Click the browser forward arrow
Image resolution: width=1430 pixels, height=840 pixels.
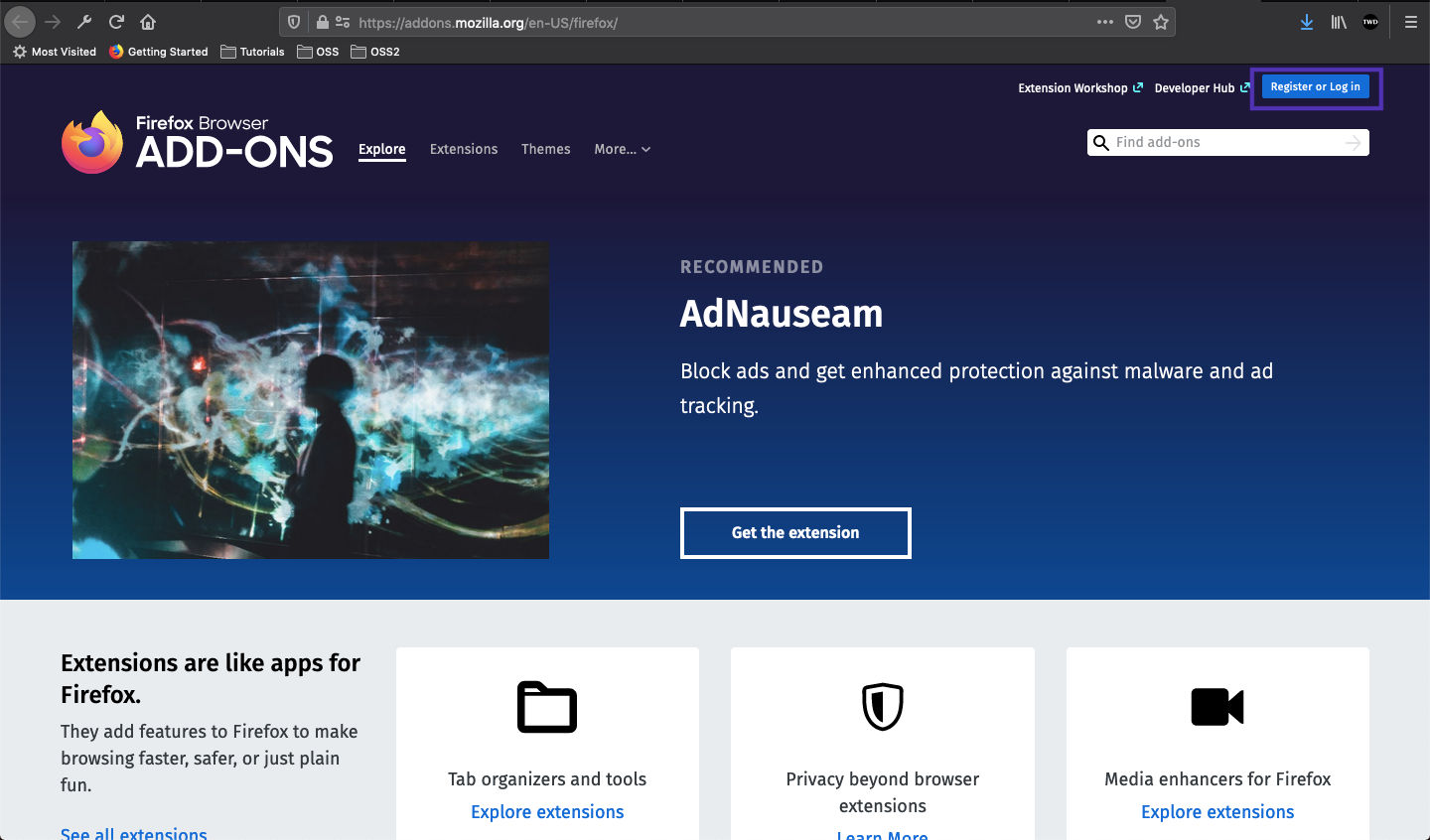pyautogui.click(x=53, y=22)
